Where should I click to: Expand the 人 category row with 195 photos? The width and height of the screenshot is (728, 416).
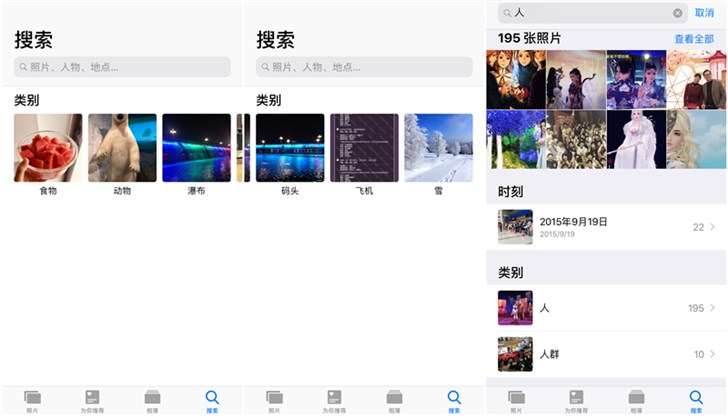click(x=712, y=308)
